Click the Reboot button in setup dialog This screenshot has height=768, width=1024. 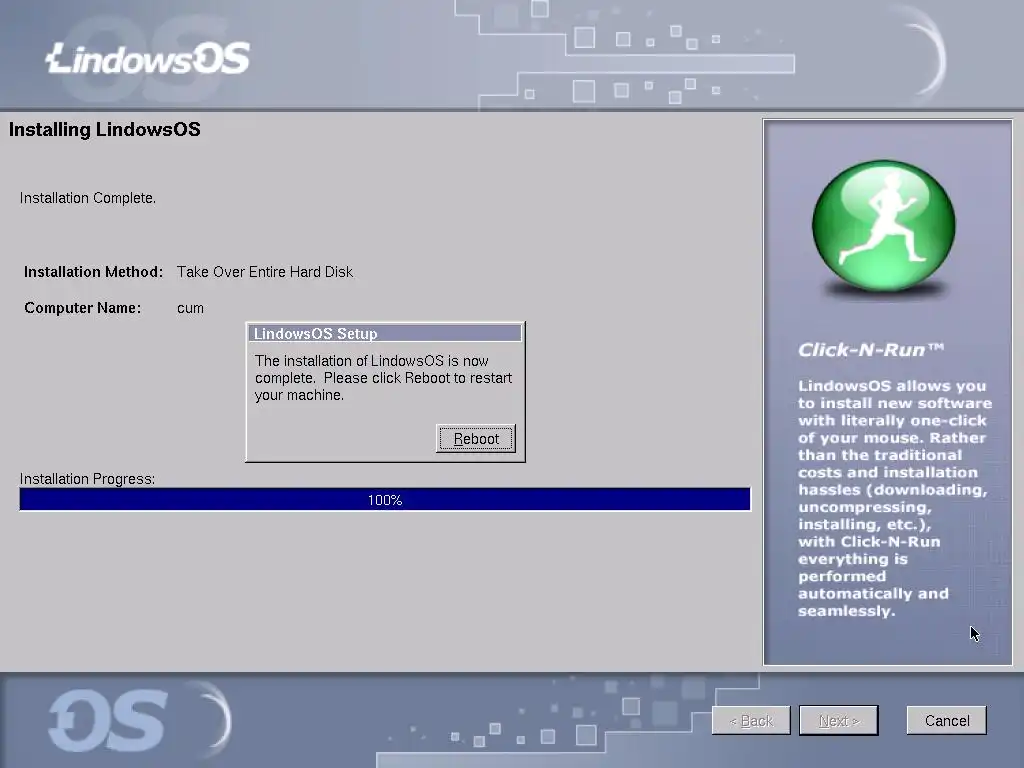pyautogui.click(x=475, y=438)
